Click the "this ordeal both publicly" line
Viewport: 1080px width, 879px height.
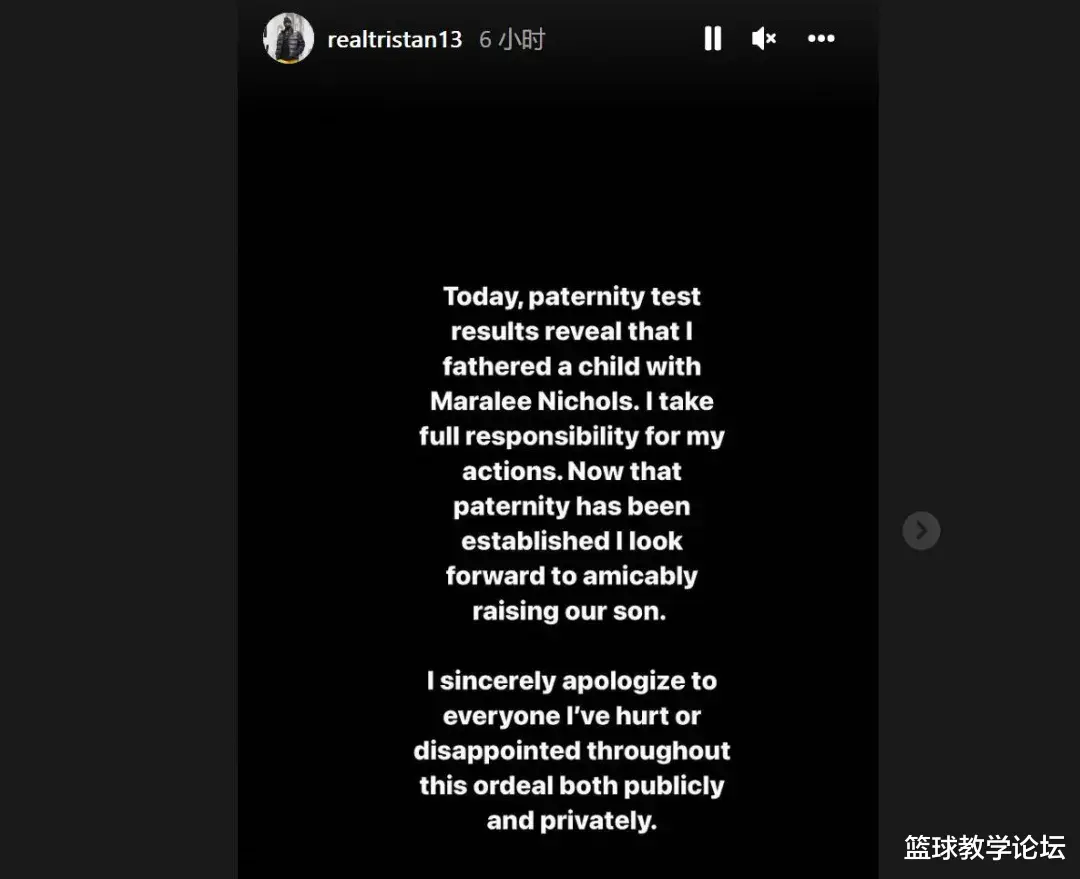(572, 787)
